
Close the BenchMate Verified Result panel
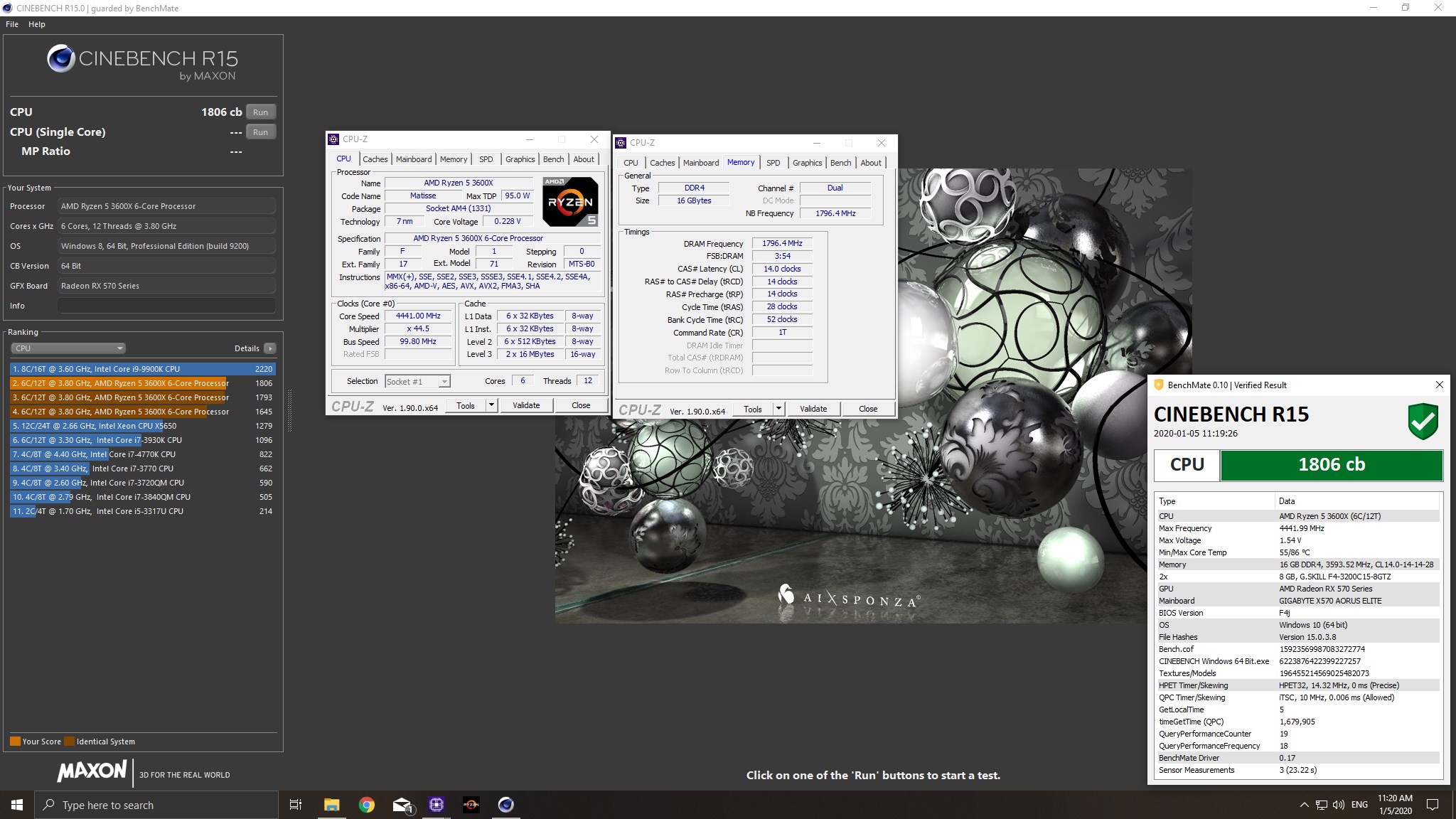point(1440,385)
